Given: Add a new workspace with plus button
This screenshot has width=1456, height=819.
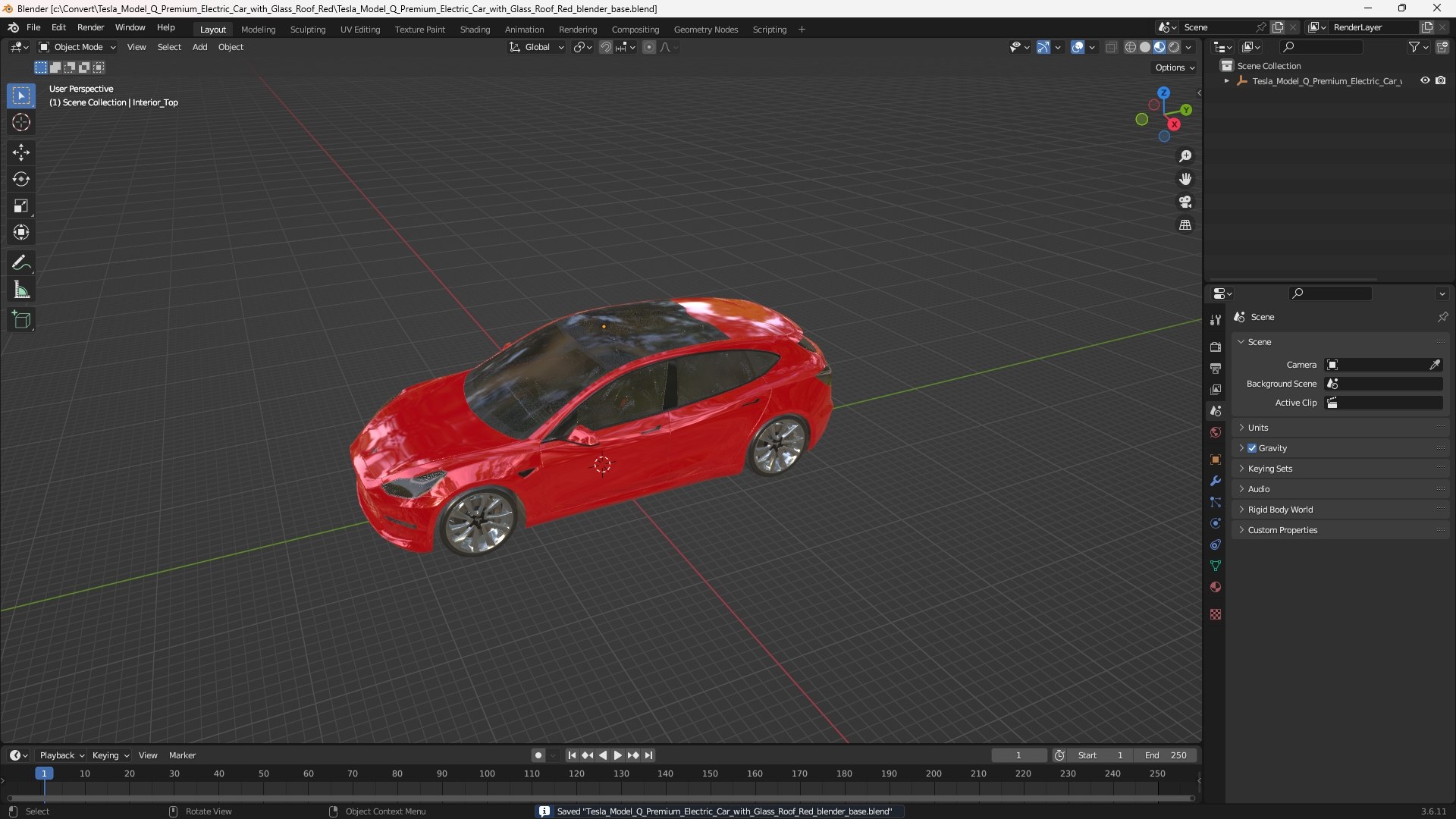Looking at the screenshot, I should [x=802, y=30].
